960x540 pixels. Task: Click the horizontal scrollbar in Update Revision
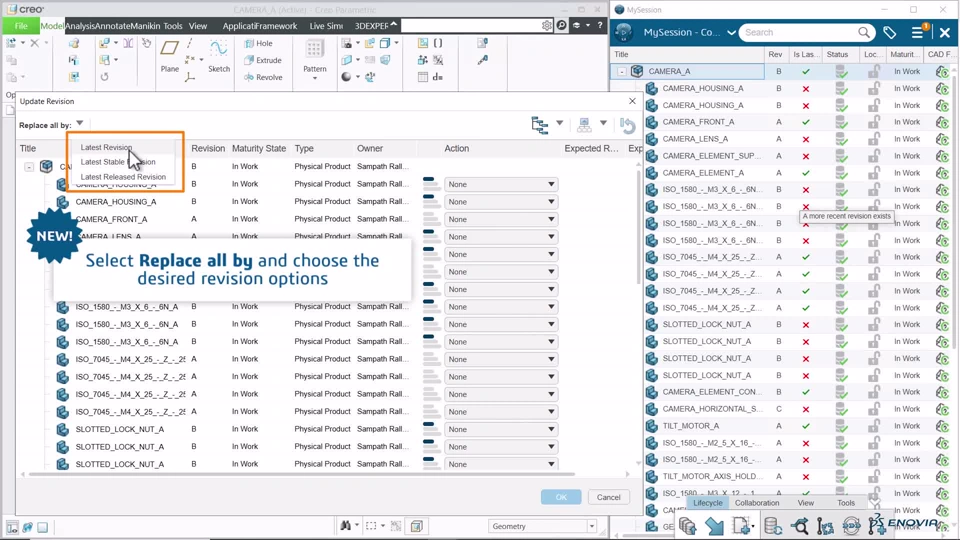coord(302,474)
